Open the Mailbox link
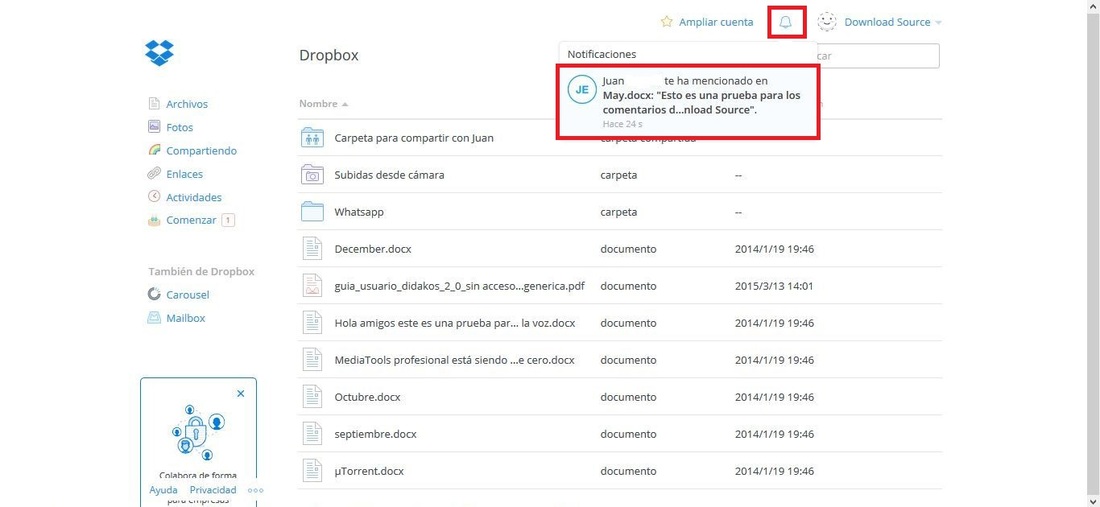Screen dimensions: 1100x507 (185, 318)
